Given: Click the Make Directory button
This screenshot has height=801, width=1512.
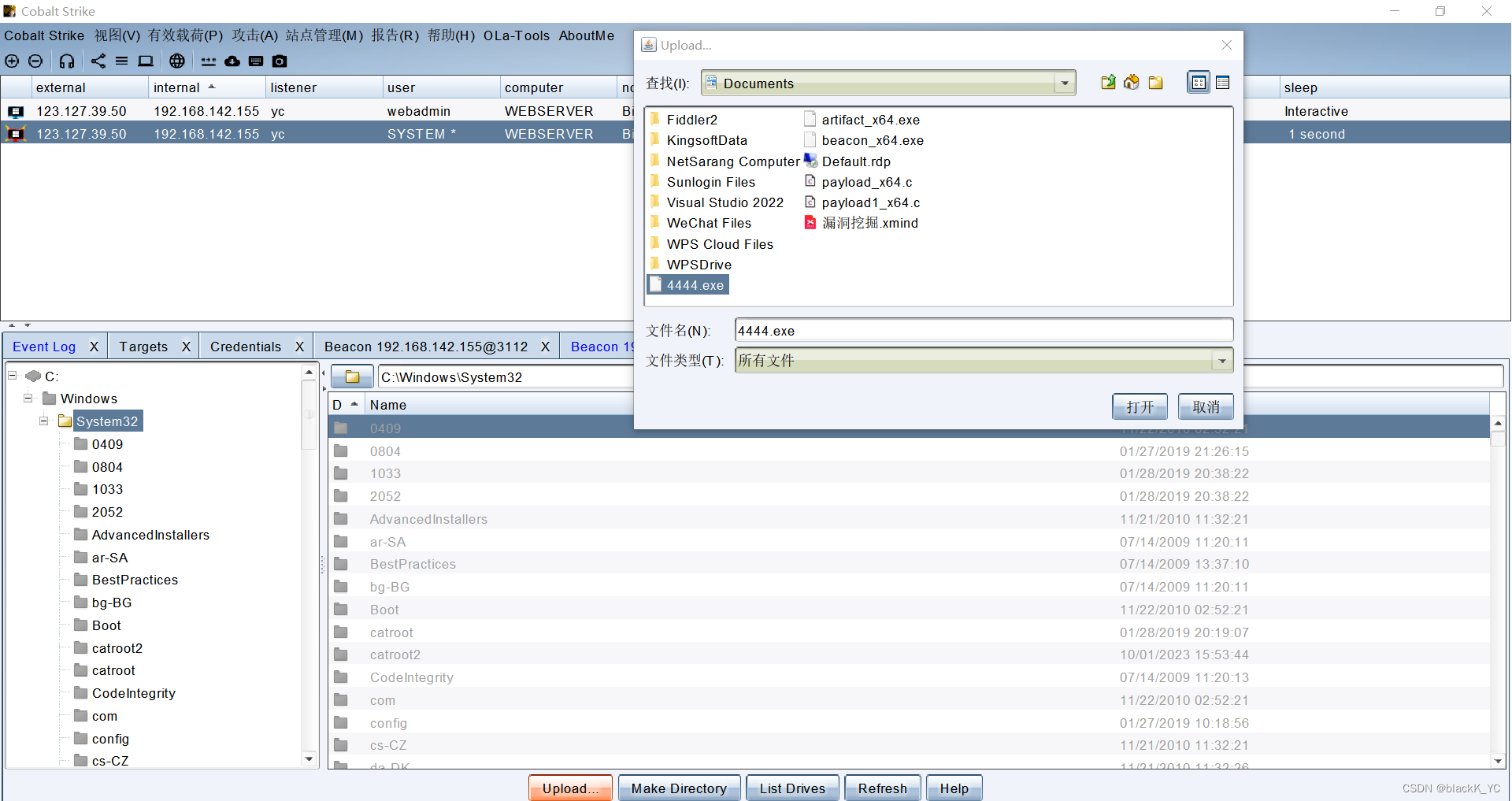Looking at the screenshot, I should [x=679, y=788].
